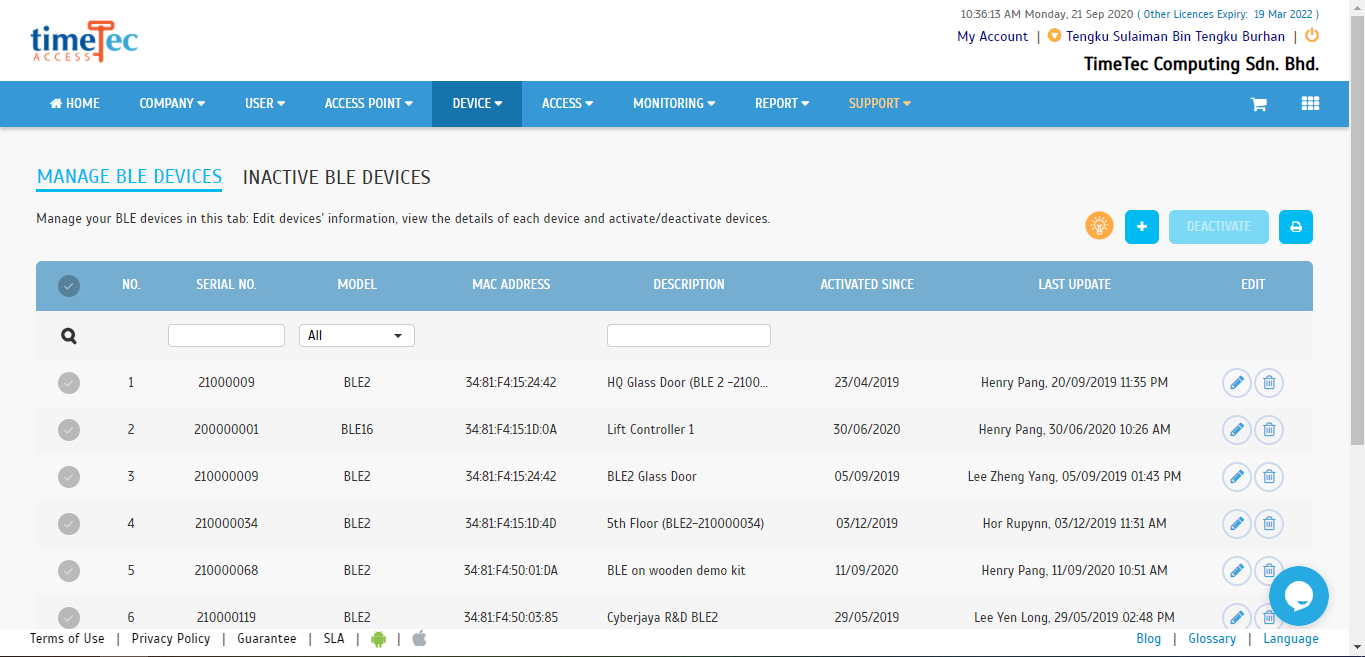1365x657 pixels.
Task: Click the search magnifier icon in table
Action: point(68,336)
